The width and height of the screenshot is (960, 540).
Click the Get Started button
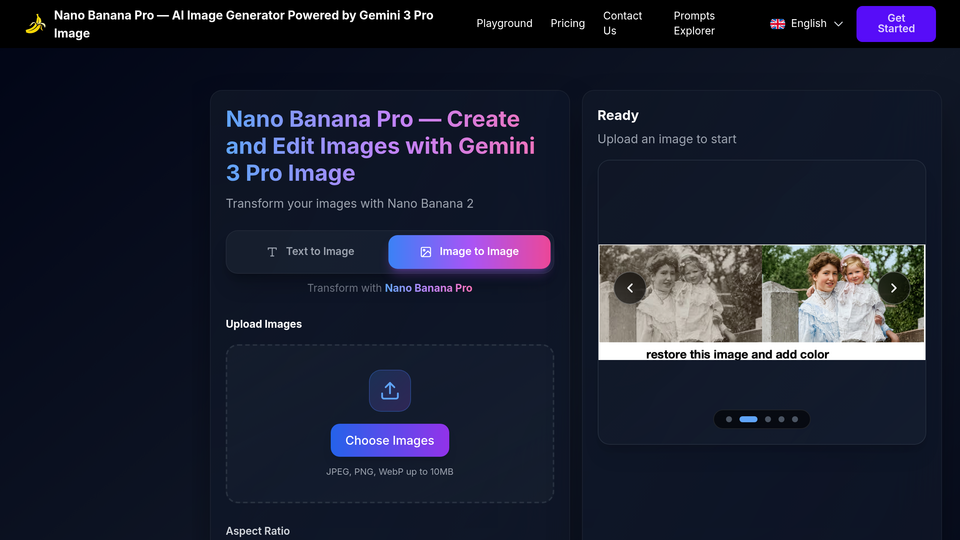pos(896,24)
